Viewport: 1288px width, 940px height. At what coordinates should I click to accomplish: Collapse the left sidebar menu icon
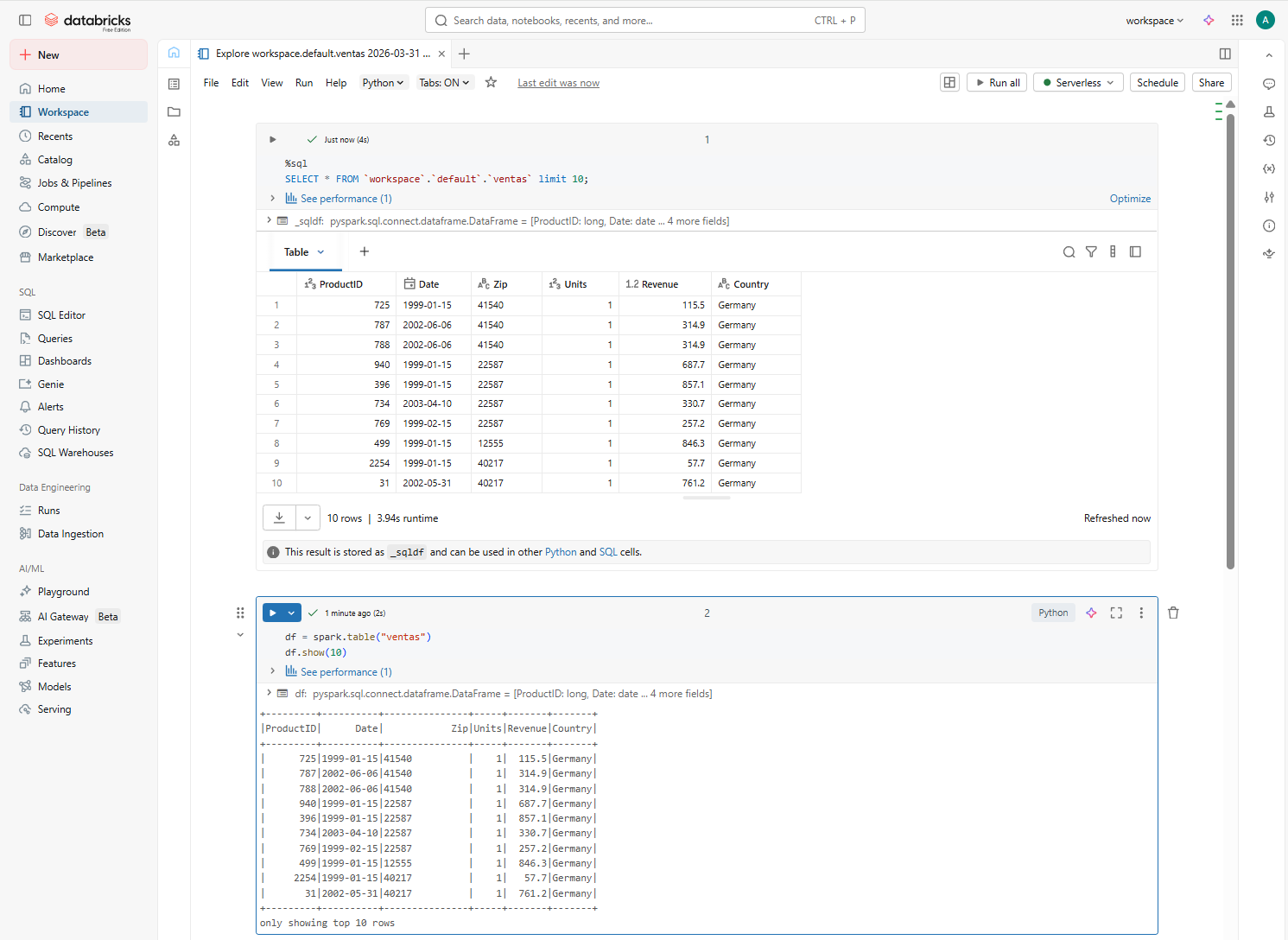coord(25,20)
